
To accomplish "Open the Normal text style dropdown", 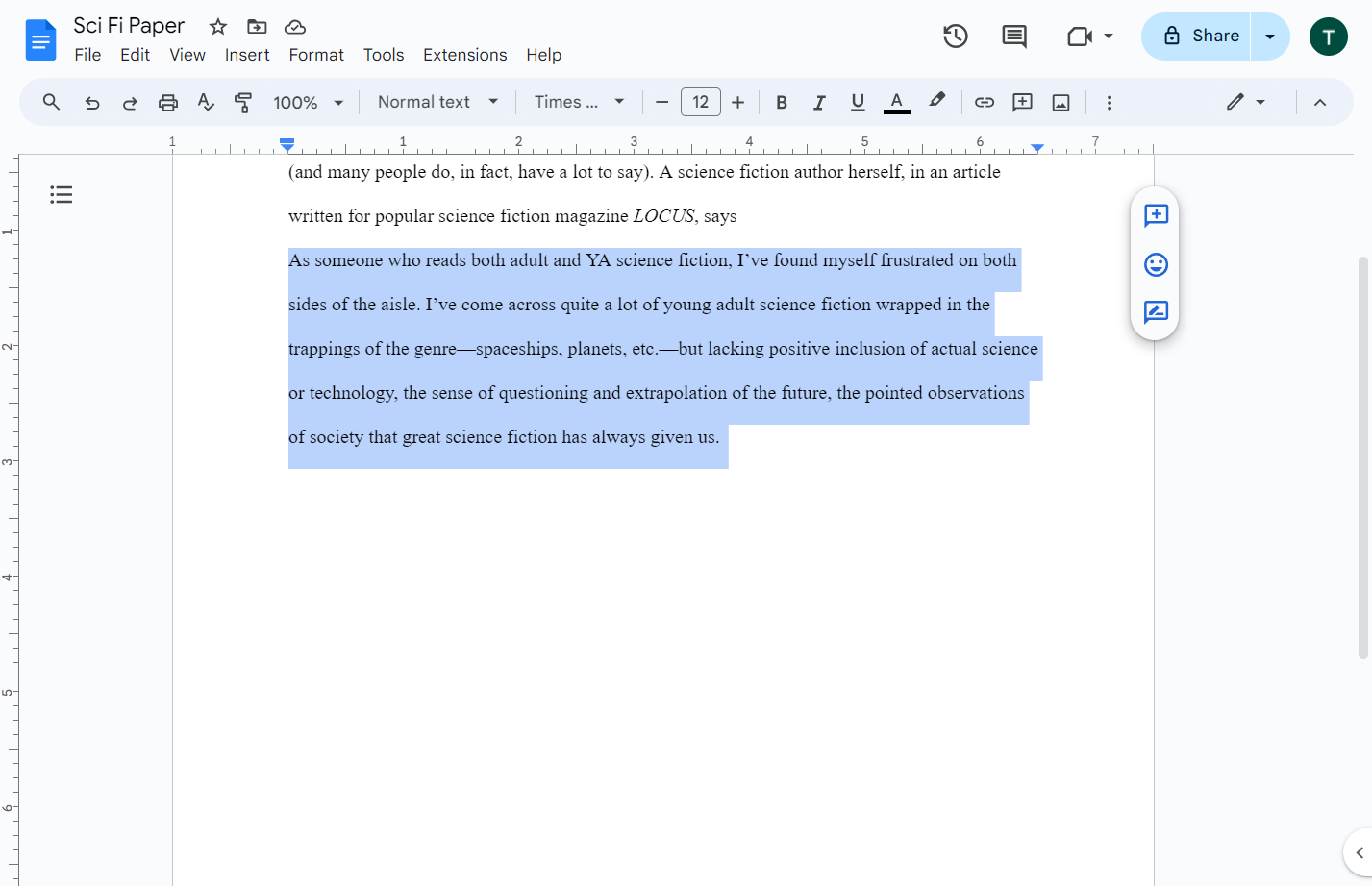I will (438, 102).
